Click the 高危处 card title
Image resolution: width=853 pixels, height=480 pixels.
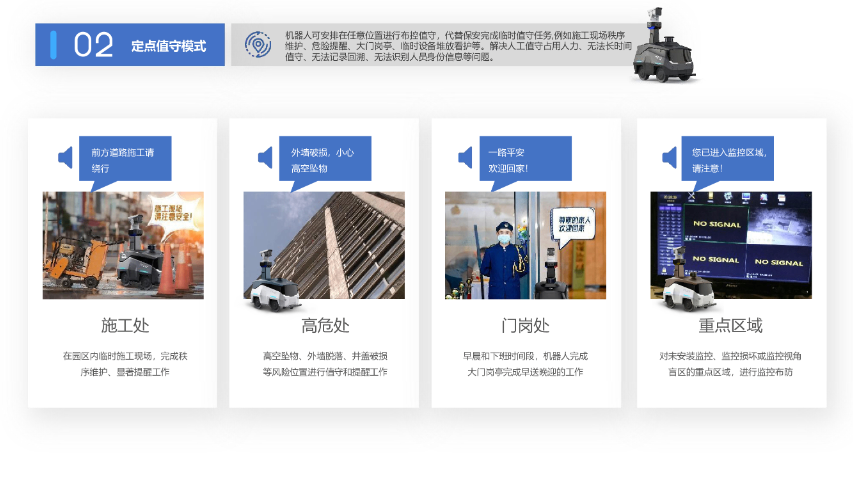pyautogui.click(x=325, y=326)
